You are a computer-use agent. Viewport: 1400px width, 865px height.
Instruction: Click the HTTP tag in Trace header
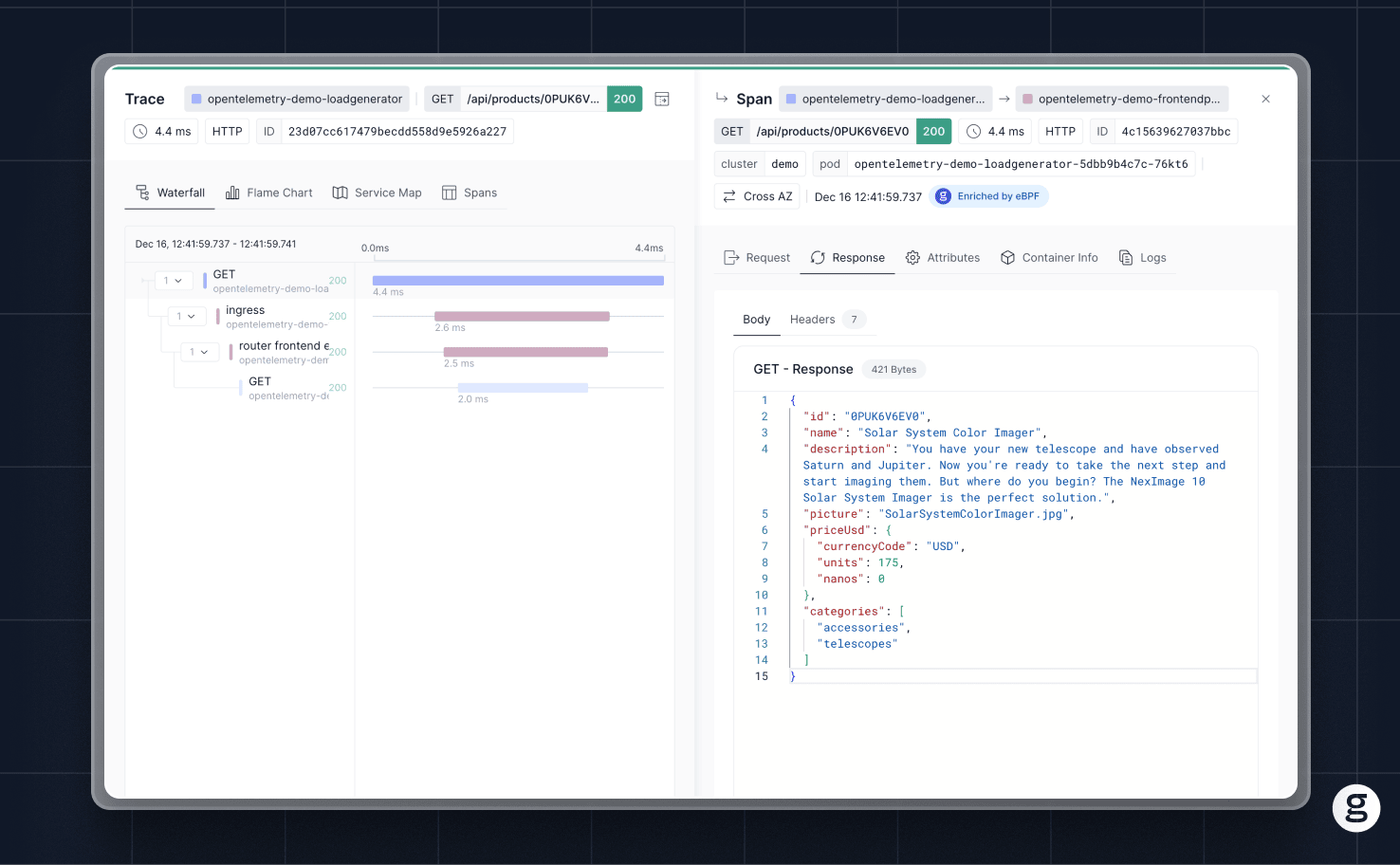228,131
